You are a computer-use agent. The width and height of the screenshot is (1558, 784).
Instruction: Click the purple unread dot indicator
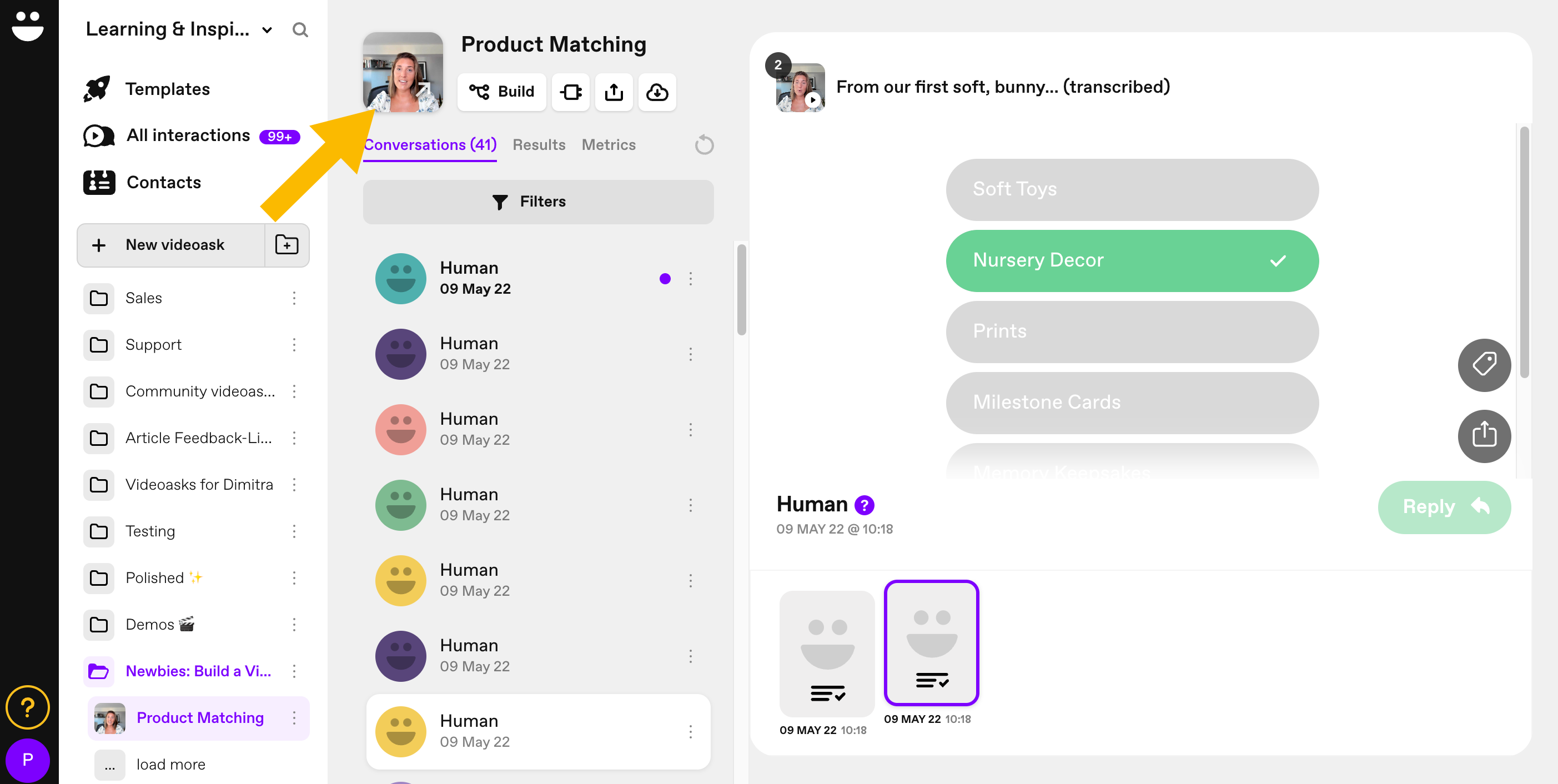tap(665, 279)
